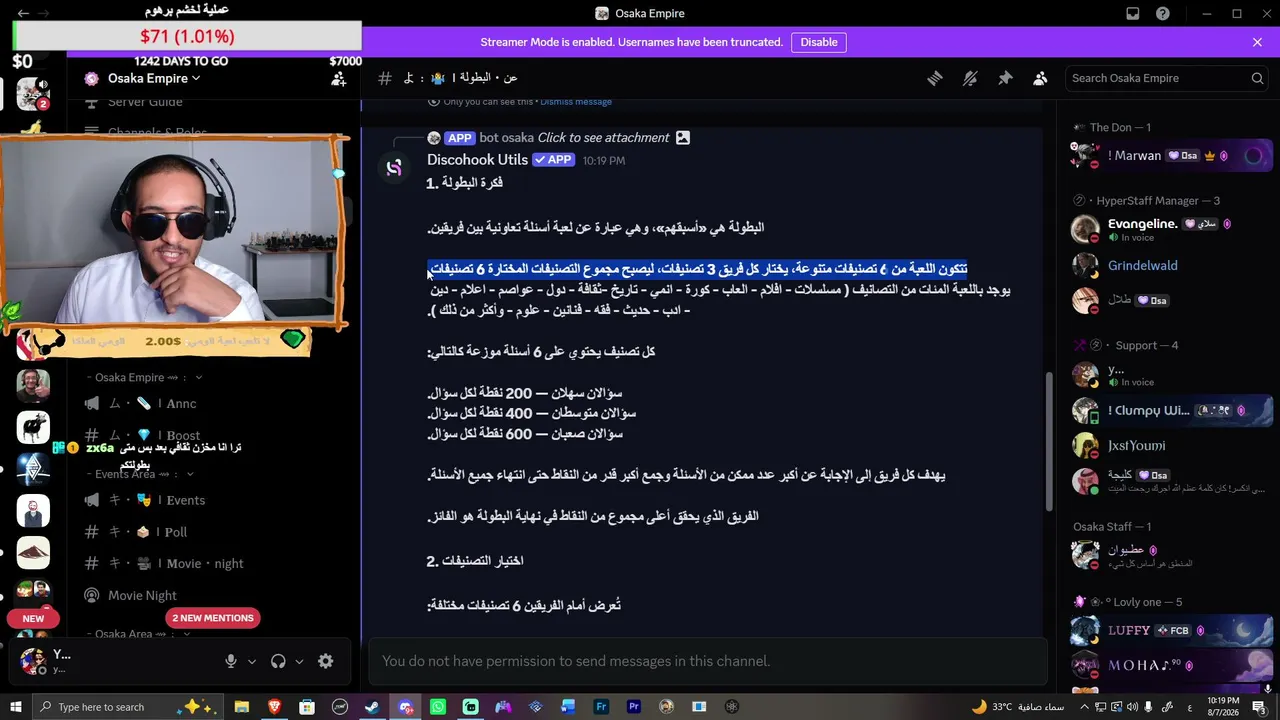The height and width of the screenshot is (720, 1280).
Task: Open member Evangeline. in member list
Action: pyautogui.click(x=1171, y=230)
